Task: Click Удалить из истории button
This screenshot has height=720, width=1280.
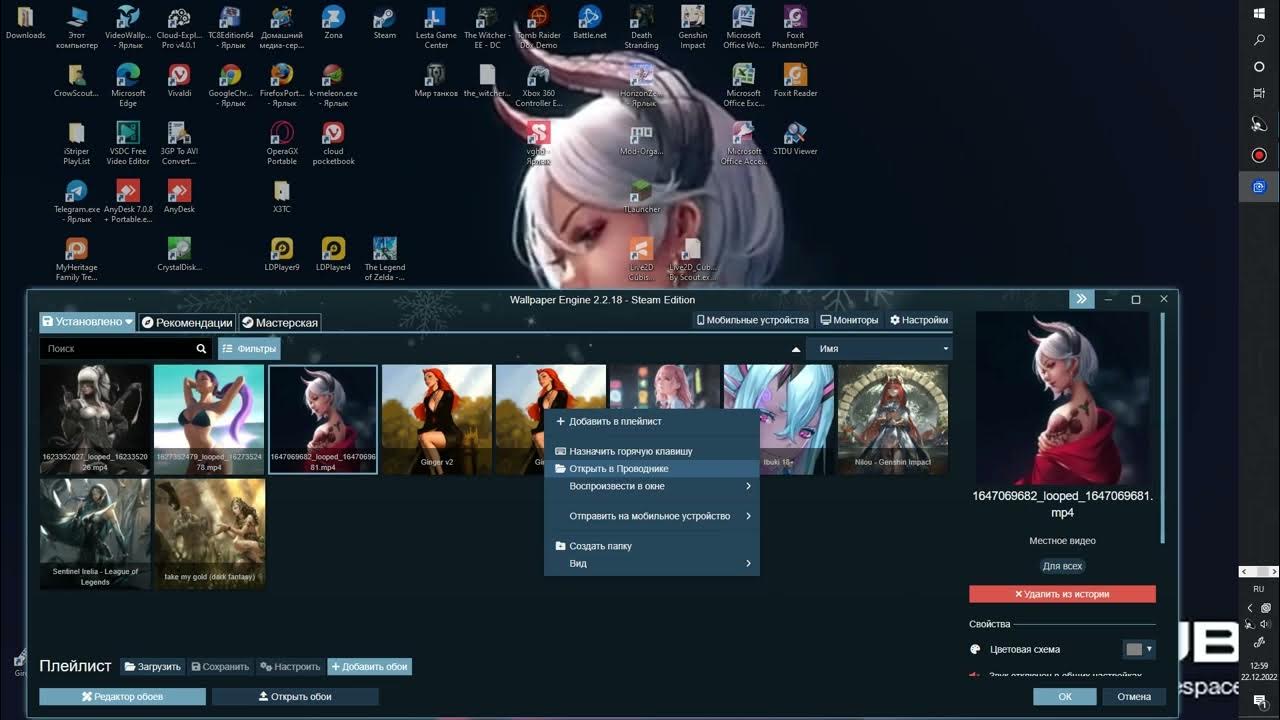Action: pyautogui.click(x=1062, y=594)
